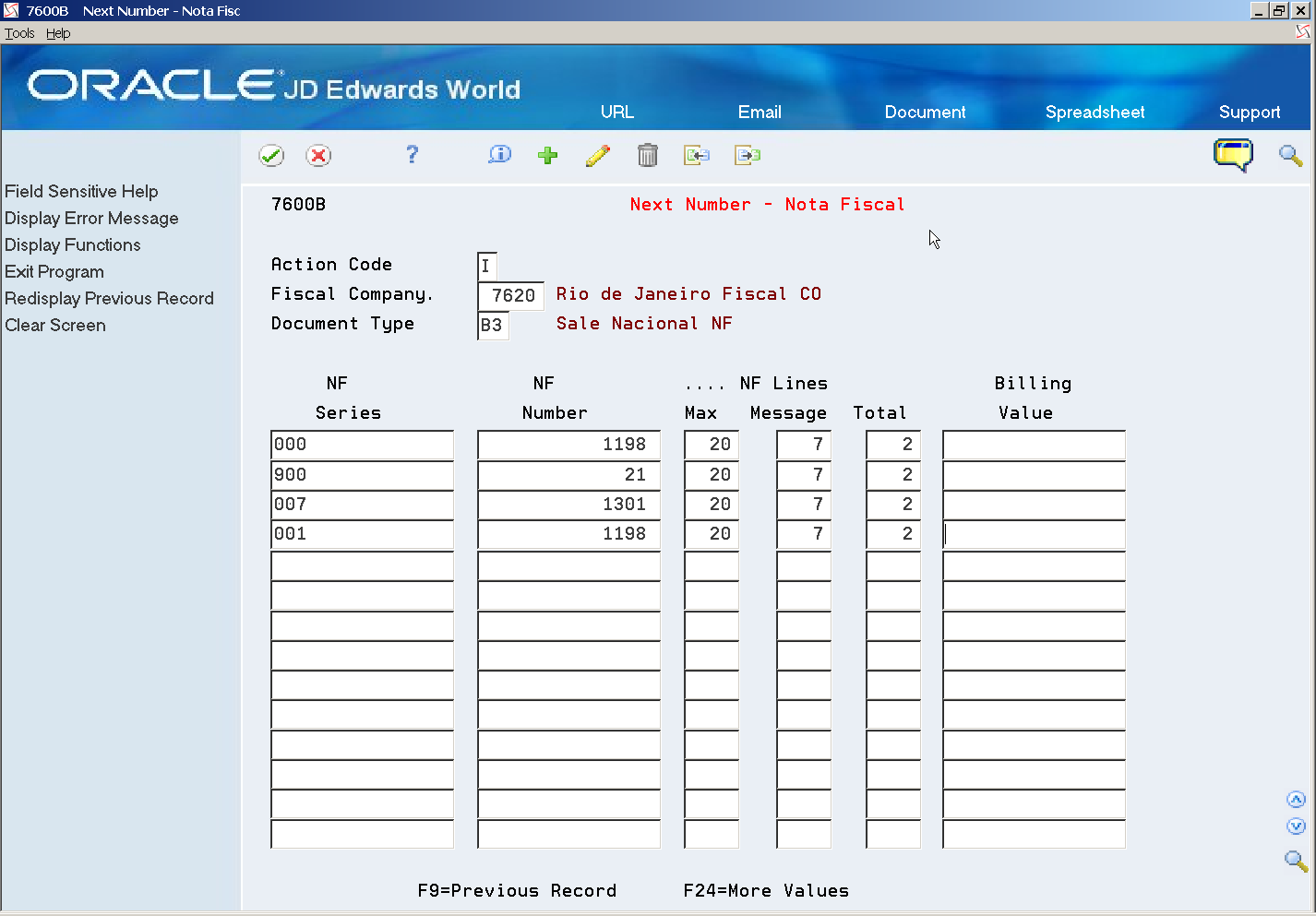This screenshot has width=1316, height=916.
Task: Open the yellow message bubble icon
Action: pyautogui.click(x=1233, y=155)
